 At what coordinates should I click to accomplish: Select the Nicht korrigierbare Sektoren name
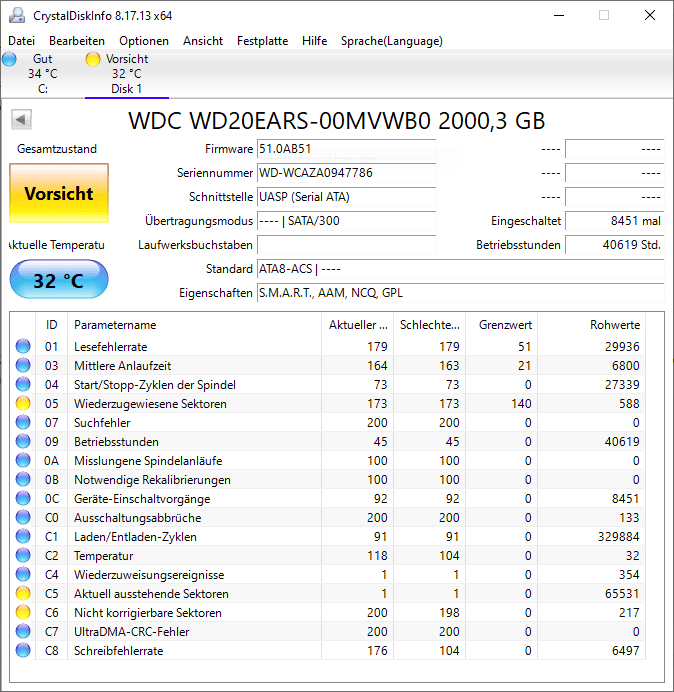click(x=147, y=613)
